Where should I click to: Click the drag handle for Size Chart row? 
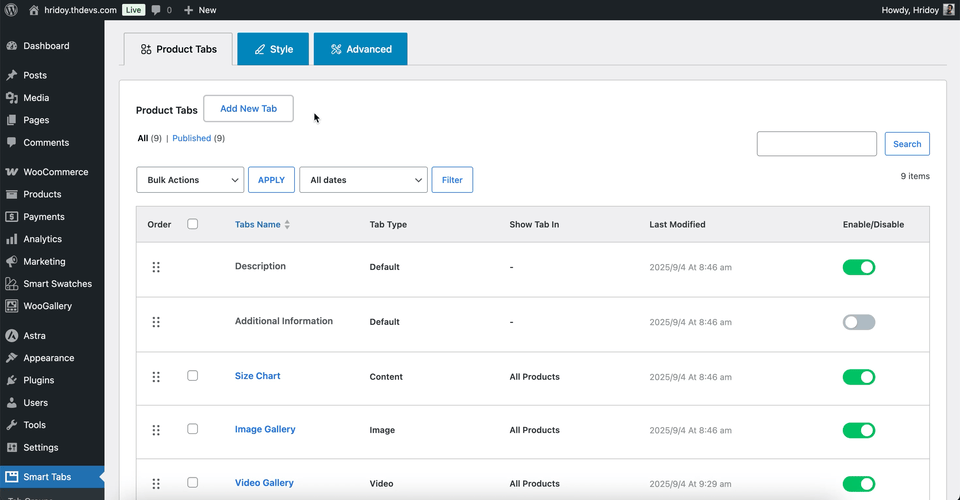tap(156, 377)
